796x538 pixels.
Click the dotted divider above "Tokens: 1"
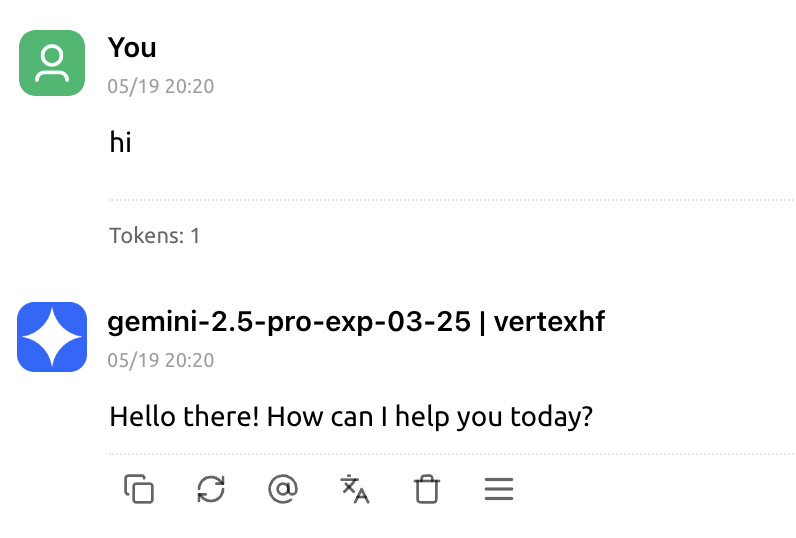click(450, 200)
